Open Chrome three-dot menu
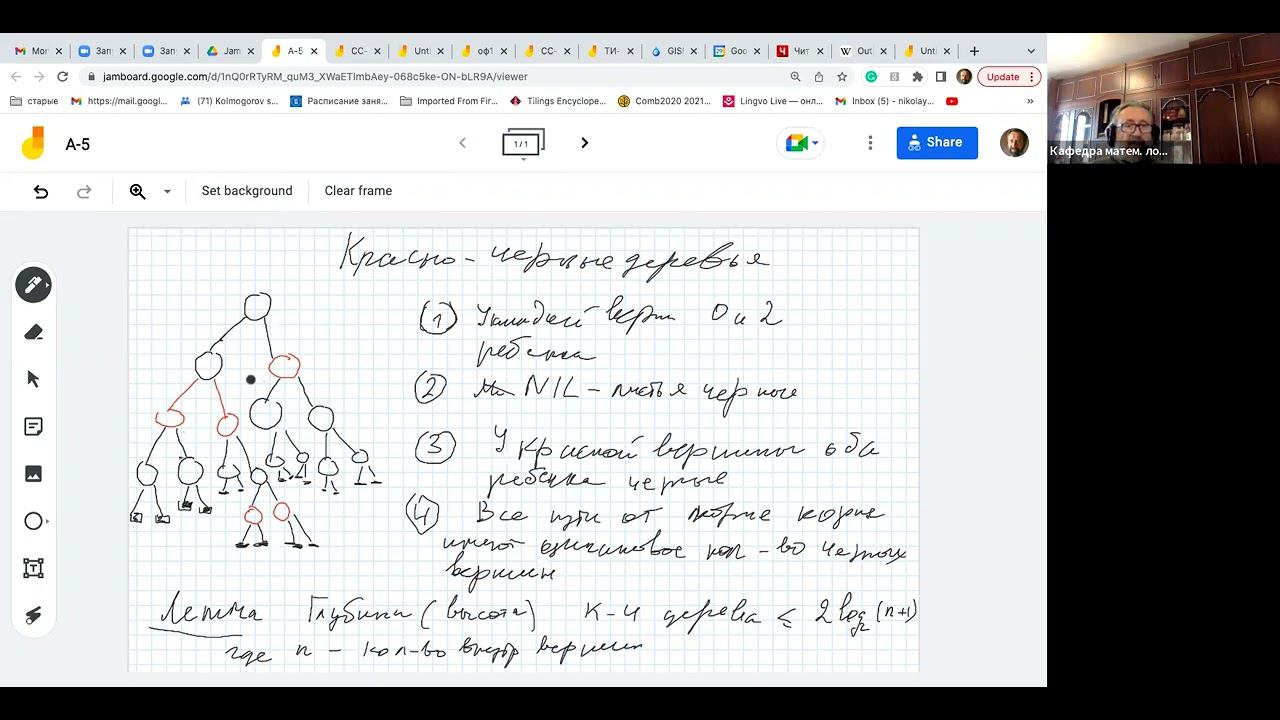 [x=1035, y=76]
